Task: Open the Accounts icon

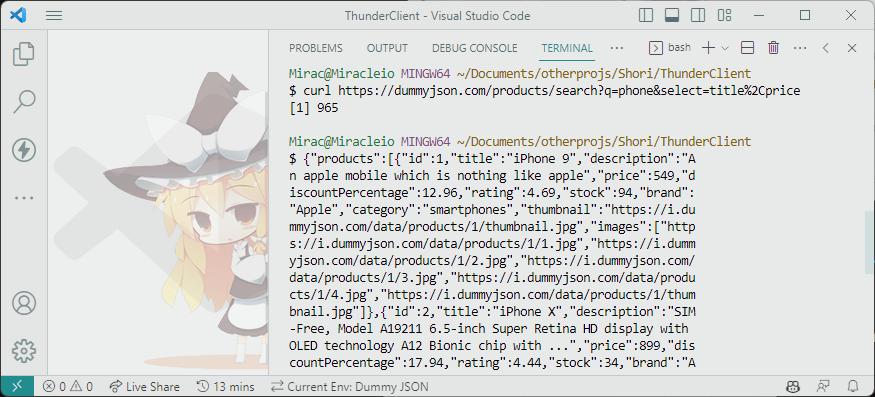Action: [x=23, y=303]
